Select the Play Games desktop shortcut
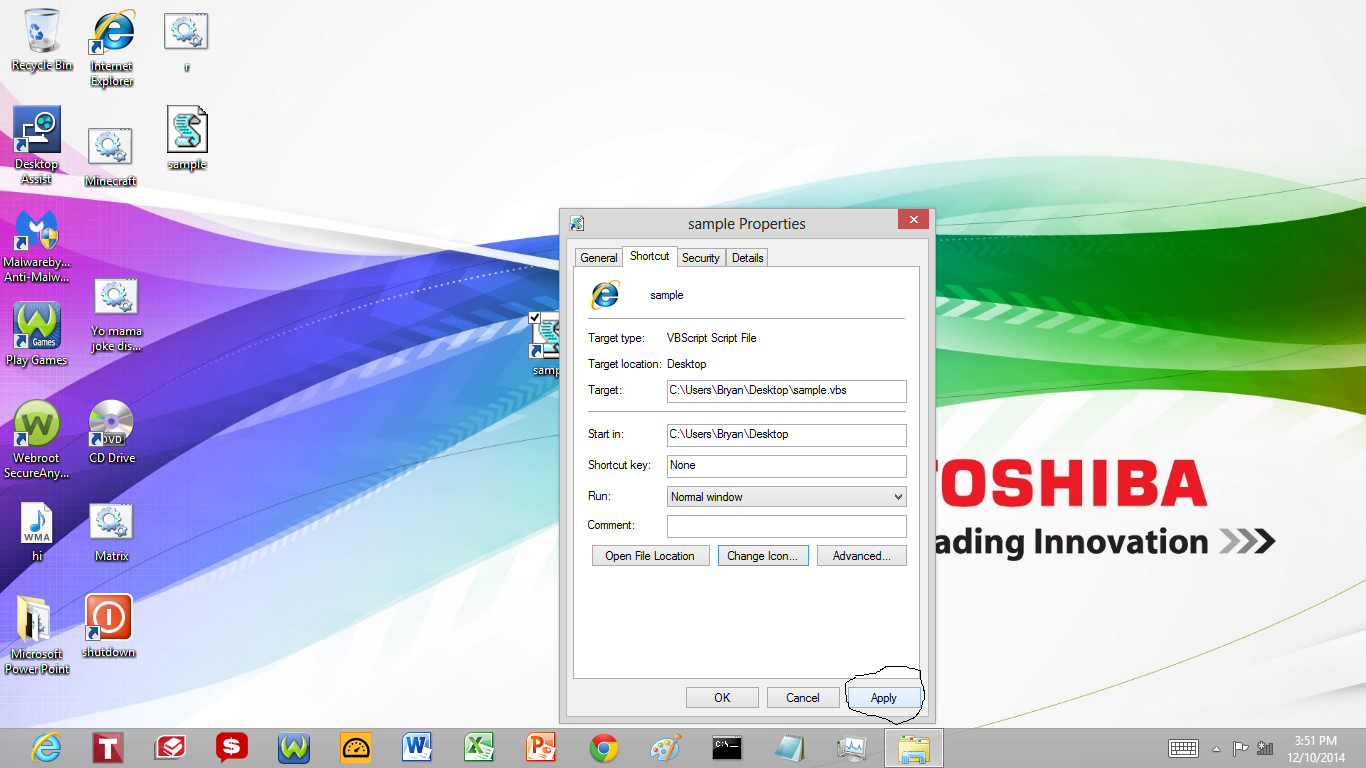 [x=37, y=335]
